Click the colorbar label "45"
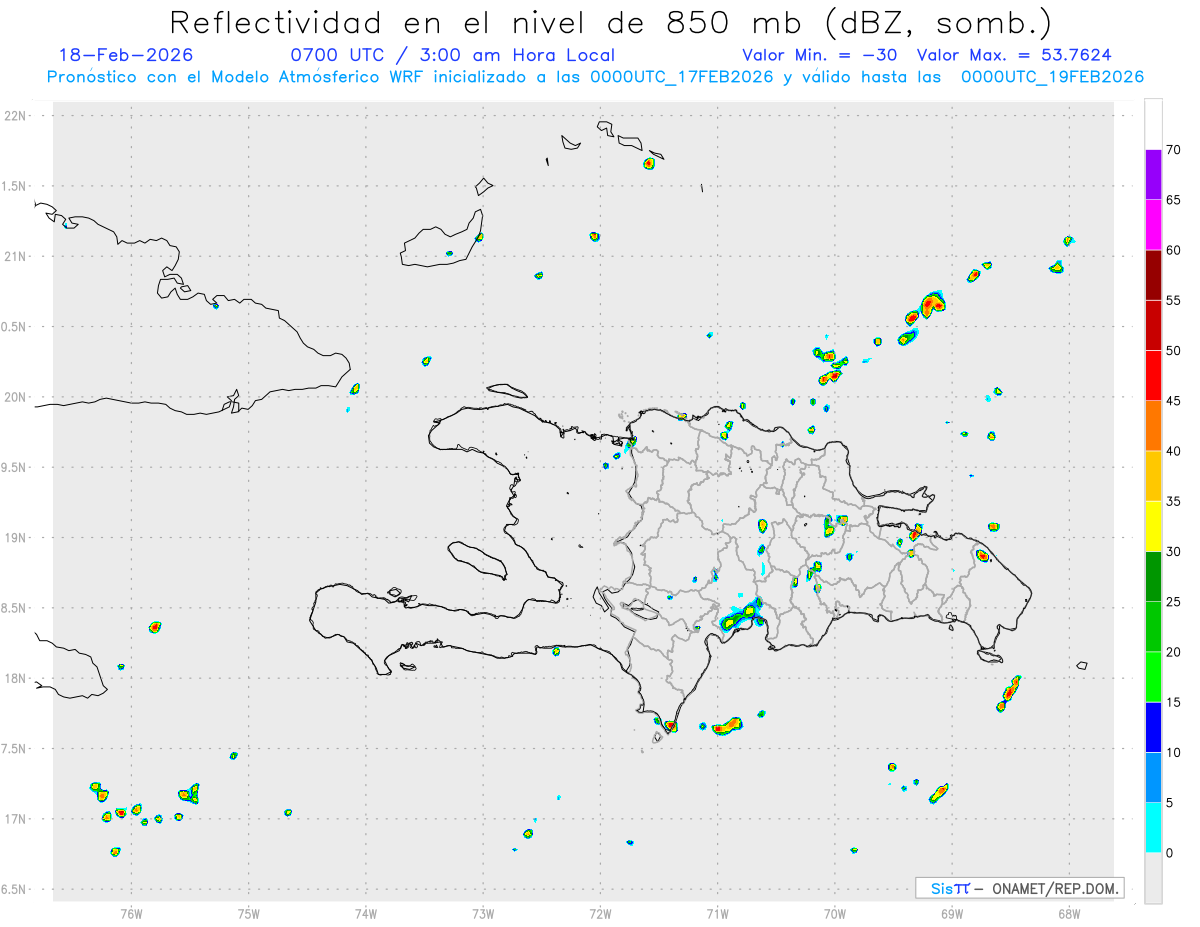This screenshot has height=927, width=1200. [x=1173, y=401]
